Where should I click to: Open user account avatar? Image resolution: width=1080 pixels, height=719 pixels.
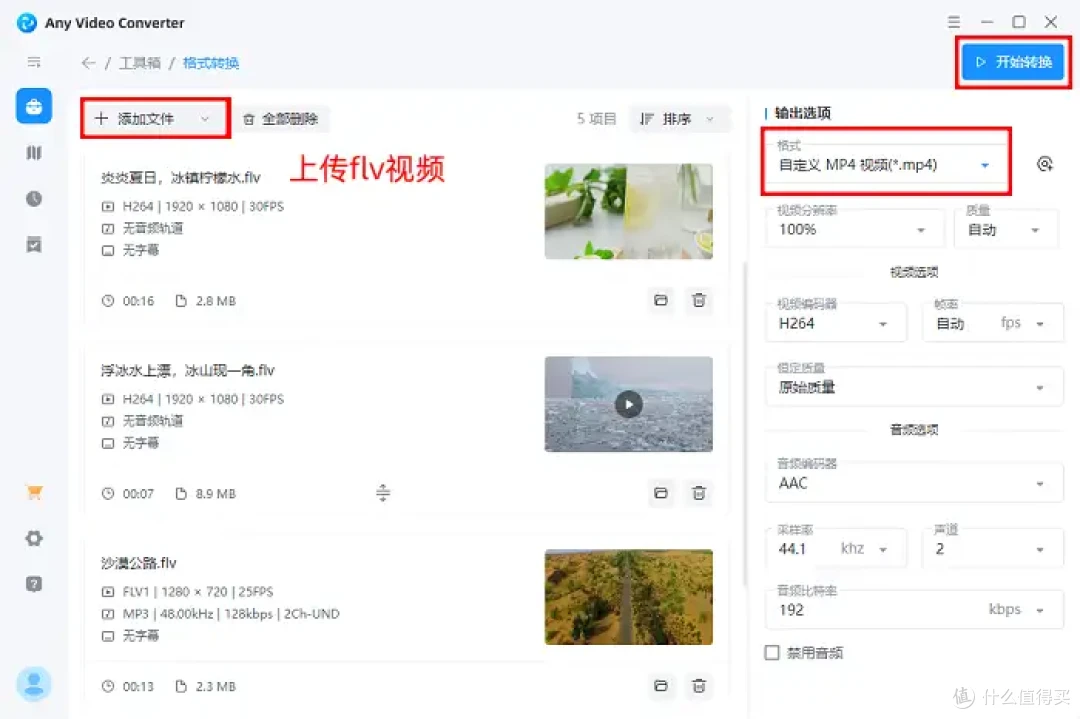[34, 684]
